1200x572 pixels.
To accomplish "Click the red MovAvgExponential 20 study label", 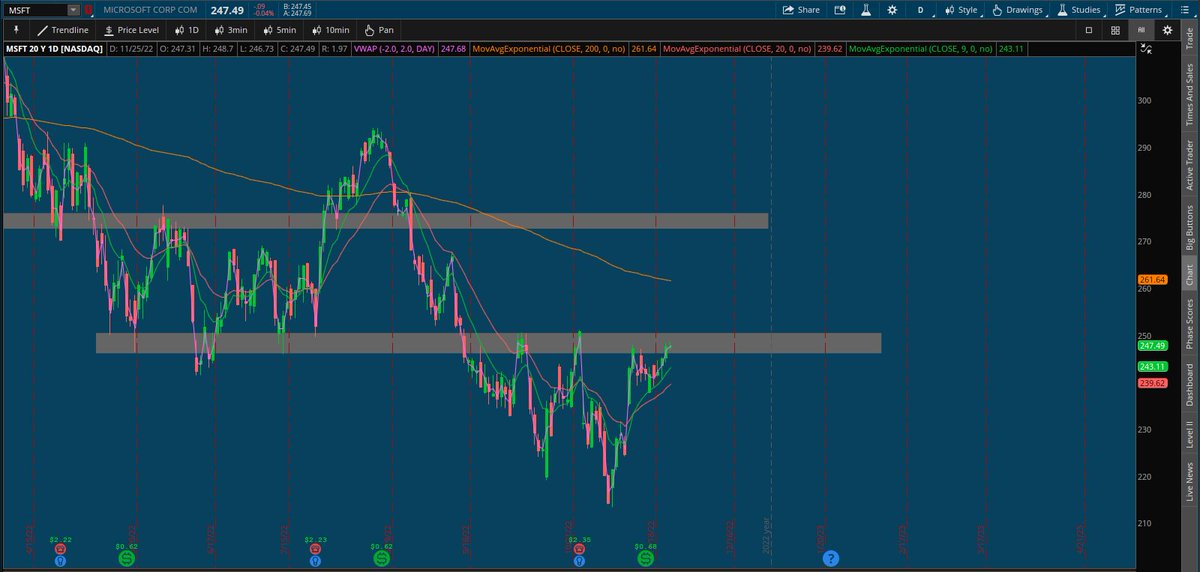I will (x=738, y=49).
